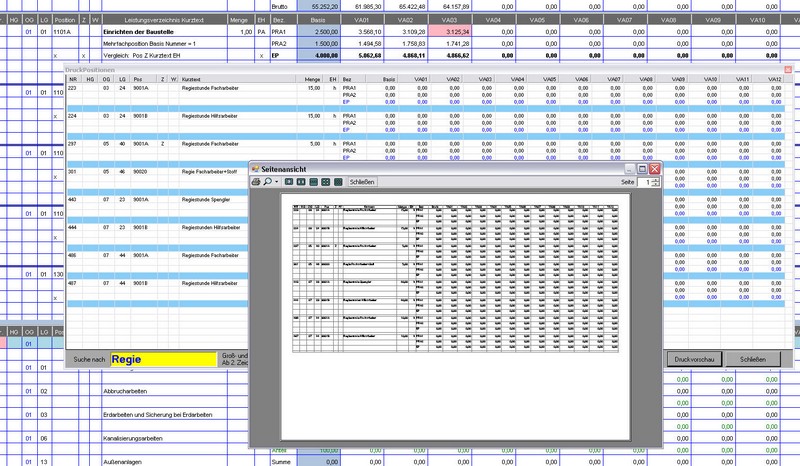Viewport: 800px width, 466px height.
Task: Click the Menge column header in DruckPositionen
Action: click(312, 78)
